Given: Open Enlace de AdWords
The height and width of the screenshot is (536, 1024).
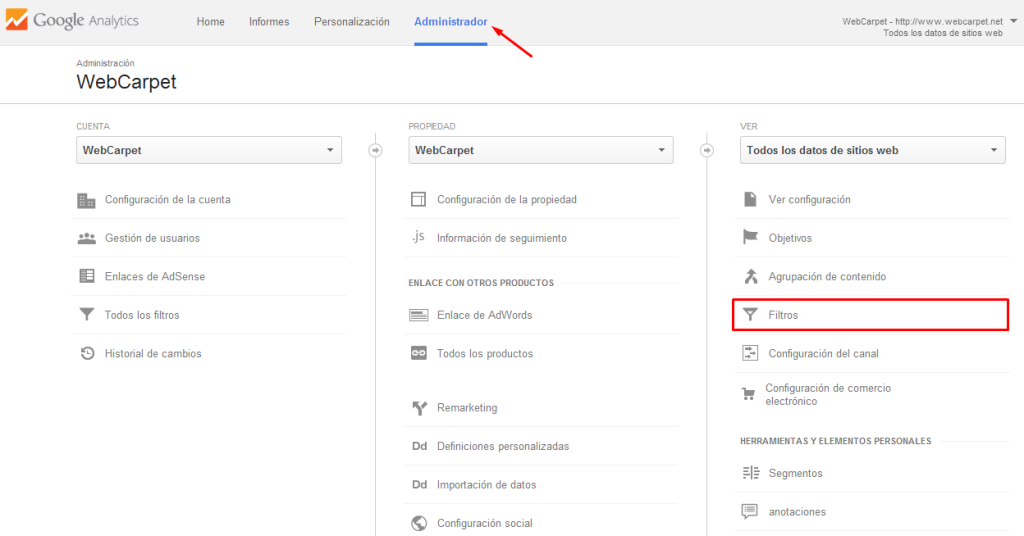Looking at the screenshot, I should (485, 315).
